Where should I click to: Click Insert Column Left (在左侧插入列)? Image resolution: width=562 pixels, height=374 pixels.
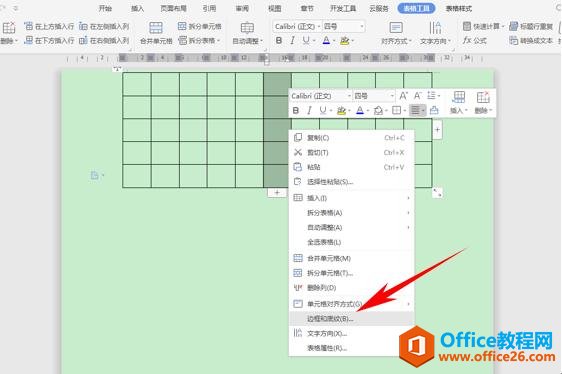click(104, 26)
